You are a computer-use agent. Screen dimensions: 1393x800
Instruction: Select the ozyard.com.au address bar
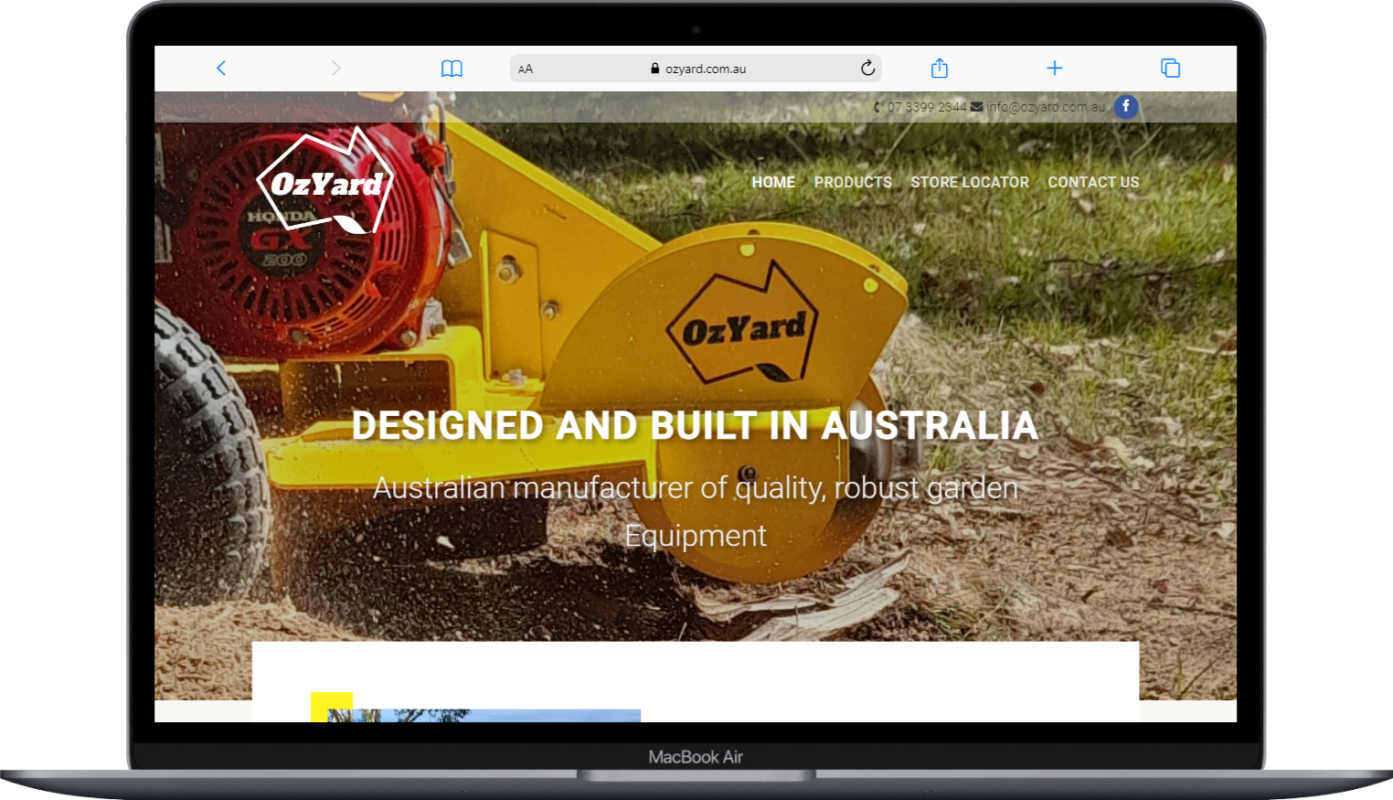pos(695,69)
